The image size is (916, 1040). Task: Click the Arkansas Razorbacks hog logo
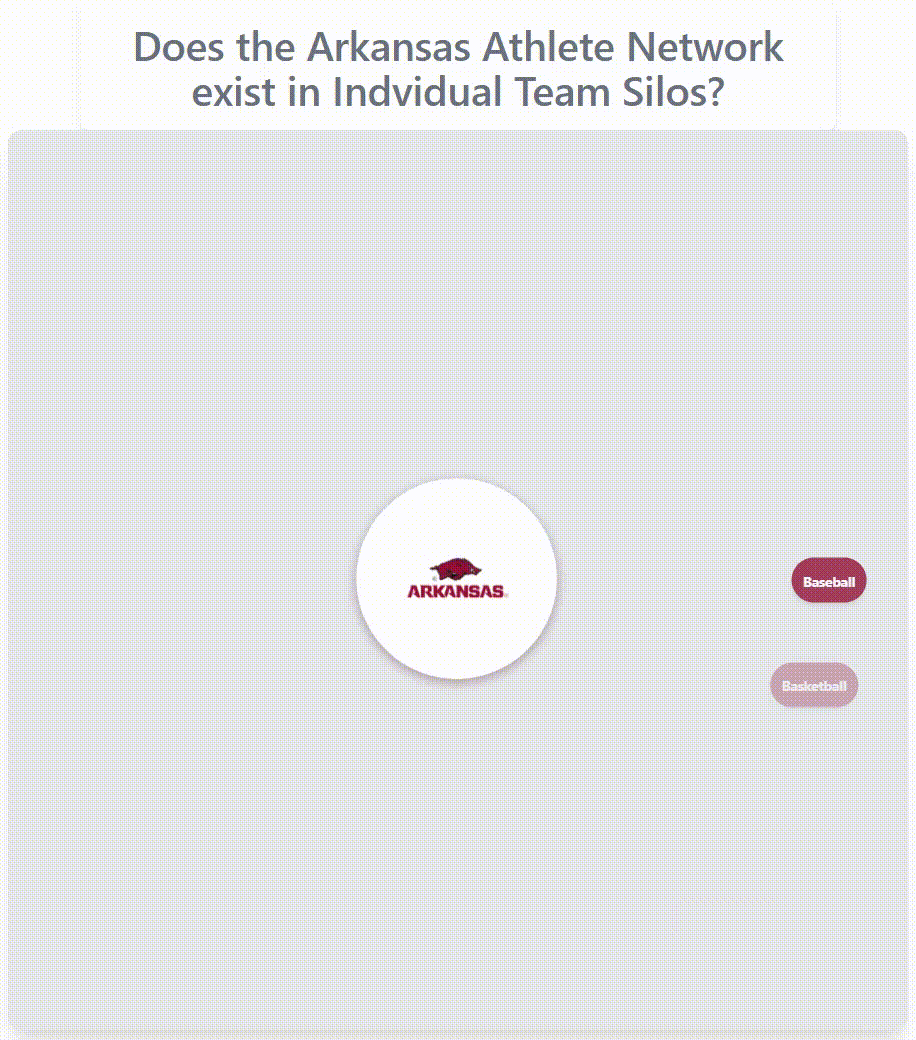click(456, 571)
